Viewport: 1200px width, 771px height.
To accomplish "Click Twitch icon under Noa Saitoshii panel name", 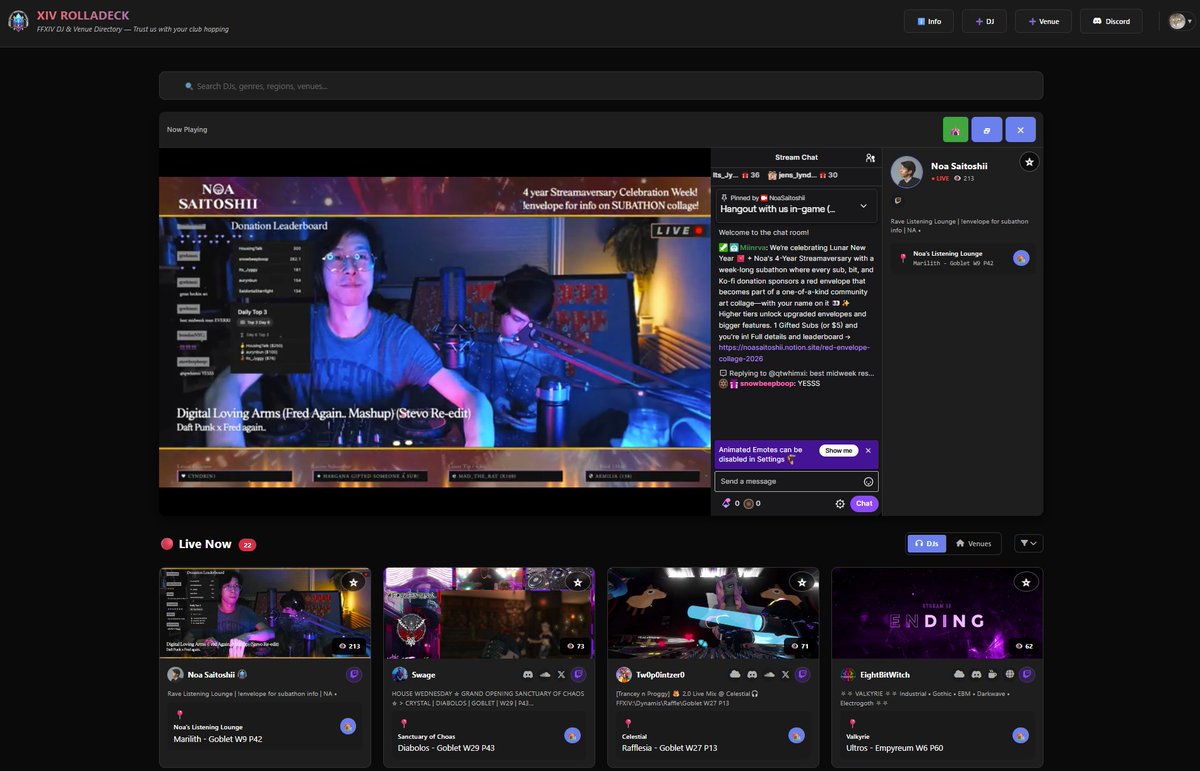I will tap(897, 201).
